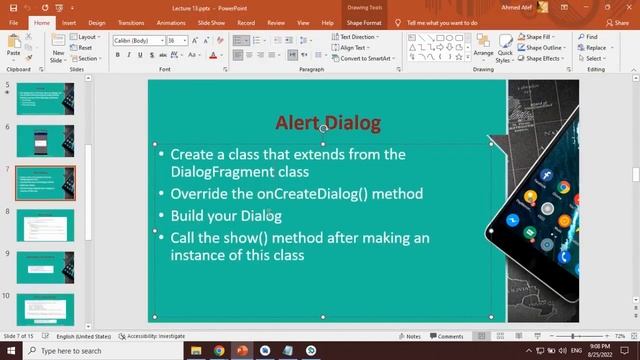Open the Select dropdown
Image resolution: width=640 pixels, height=360 pixels.
coord(592,58)
